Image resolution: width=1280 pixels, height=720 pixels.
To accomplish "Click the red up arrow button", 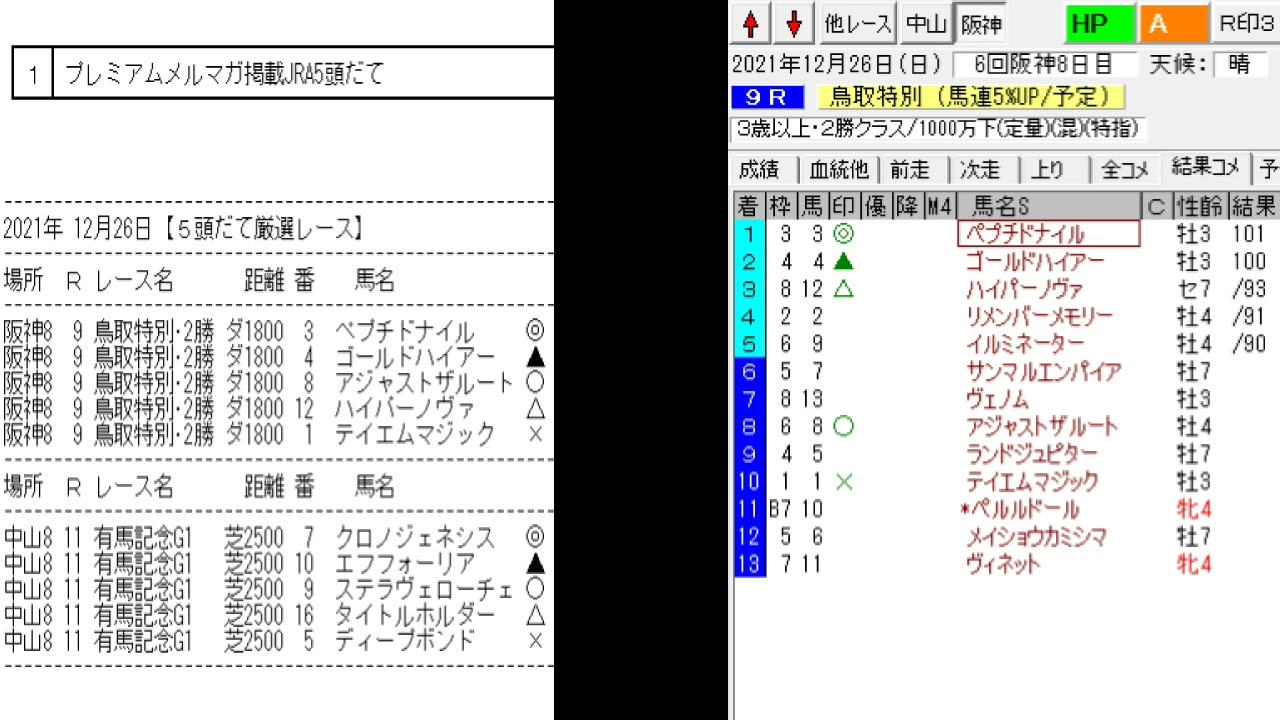I will 751,23.
